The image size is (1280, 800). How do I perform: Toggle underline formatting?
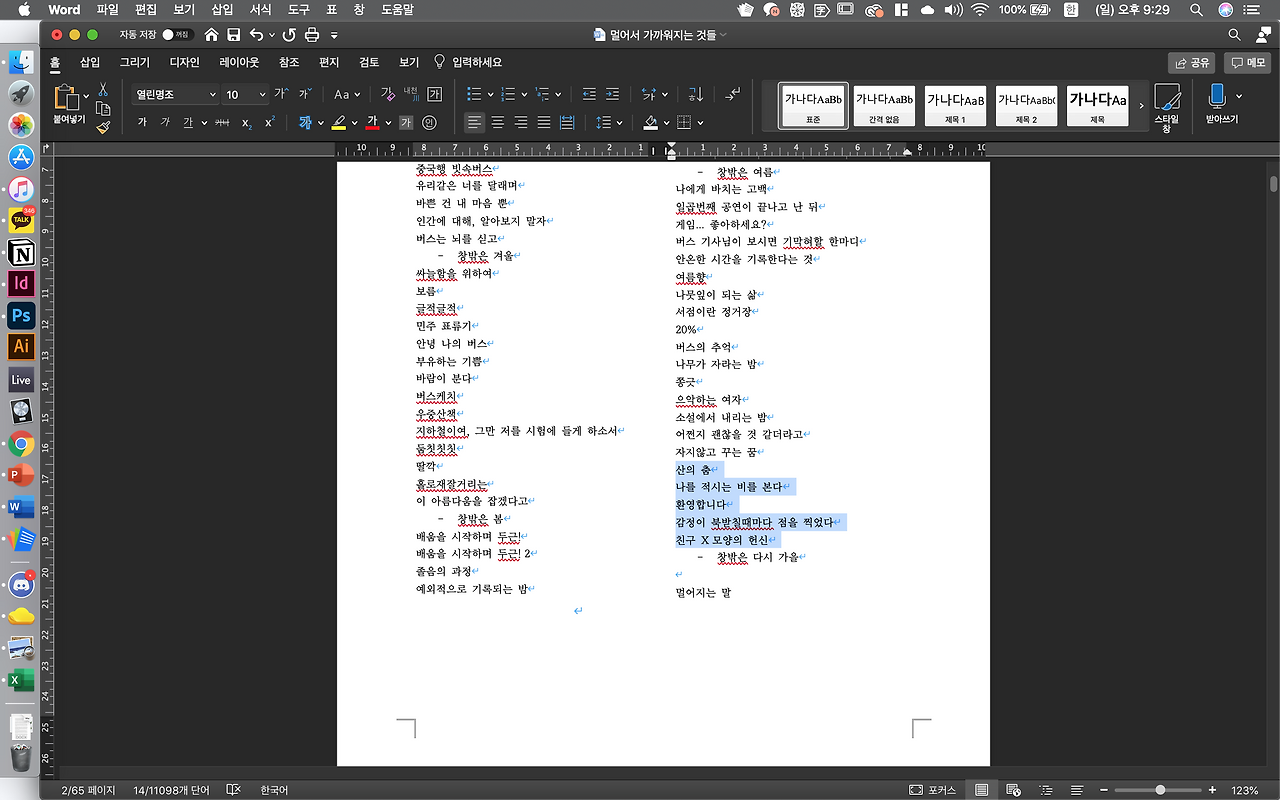[187, 121]
